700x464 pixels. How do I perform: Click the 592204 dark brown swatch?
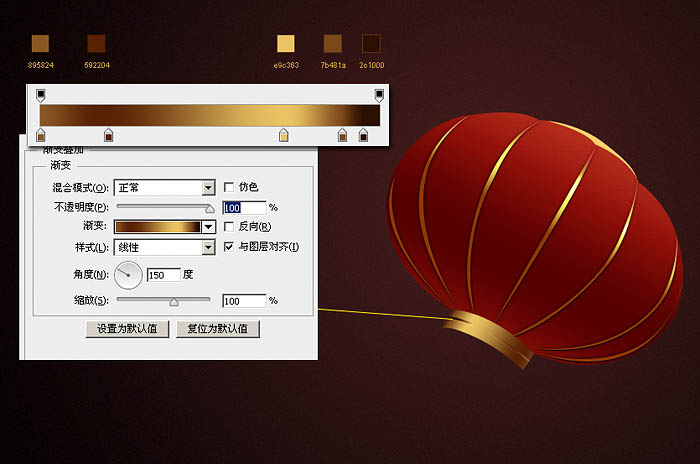tap(96, 44)
